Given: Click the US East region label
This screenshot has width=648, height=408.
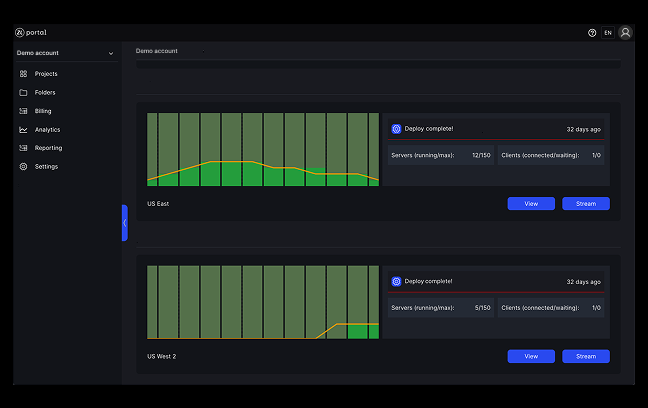Looking at the screenshot, I should (x=158, y=204).
